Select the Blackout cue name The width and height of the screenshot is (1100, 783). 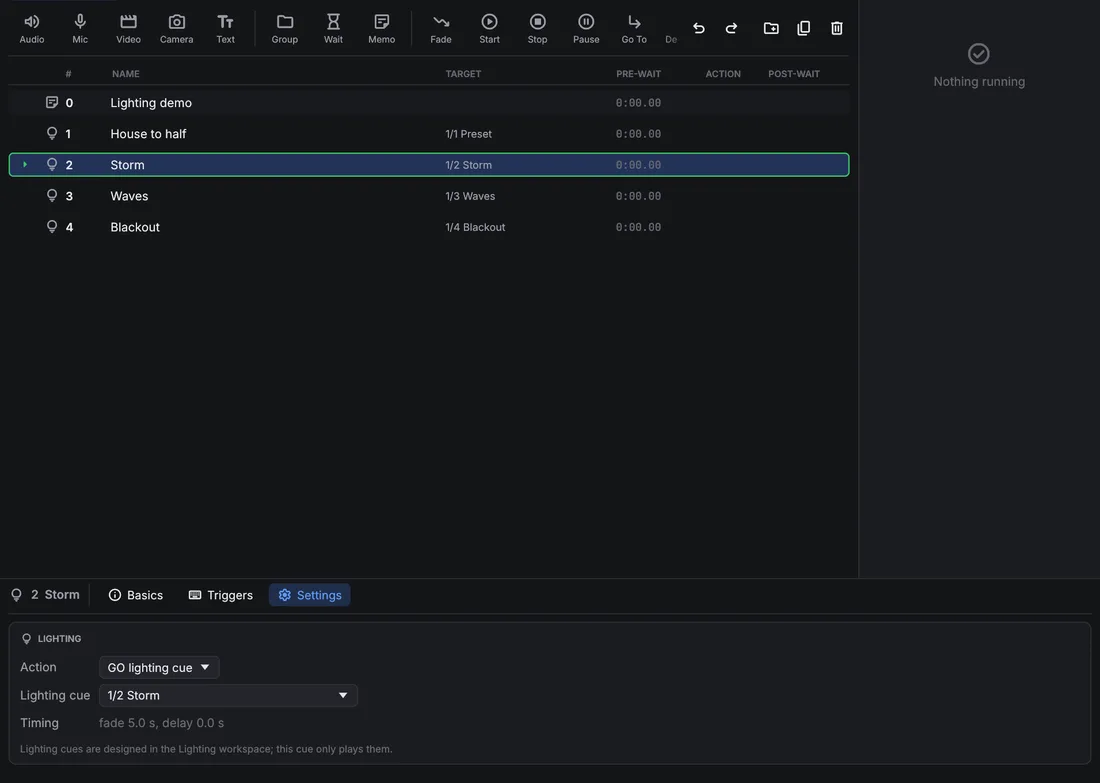click(x=135, y=227)
